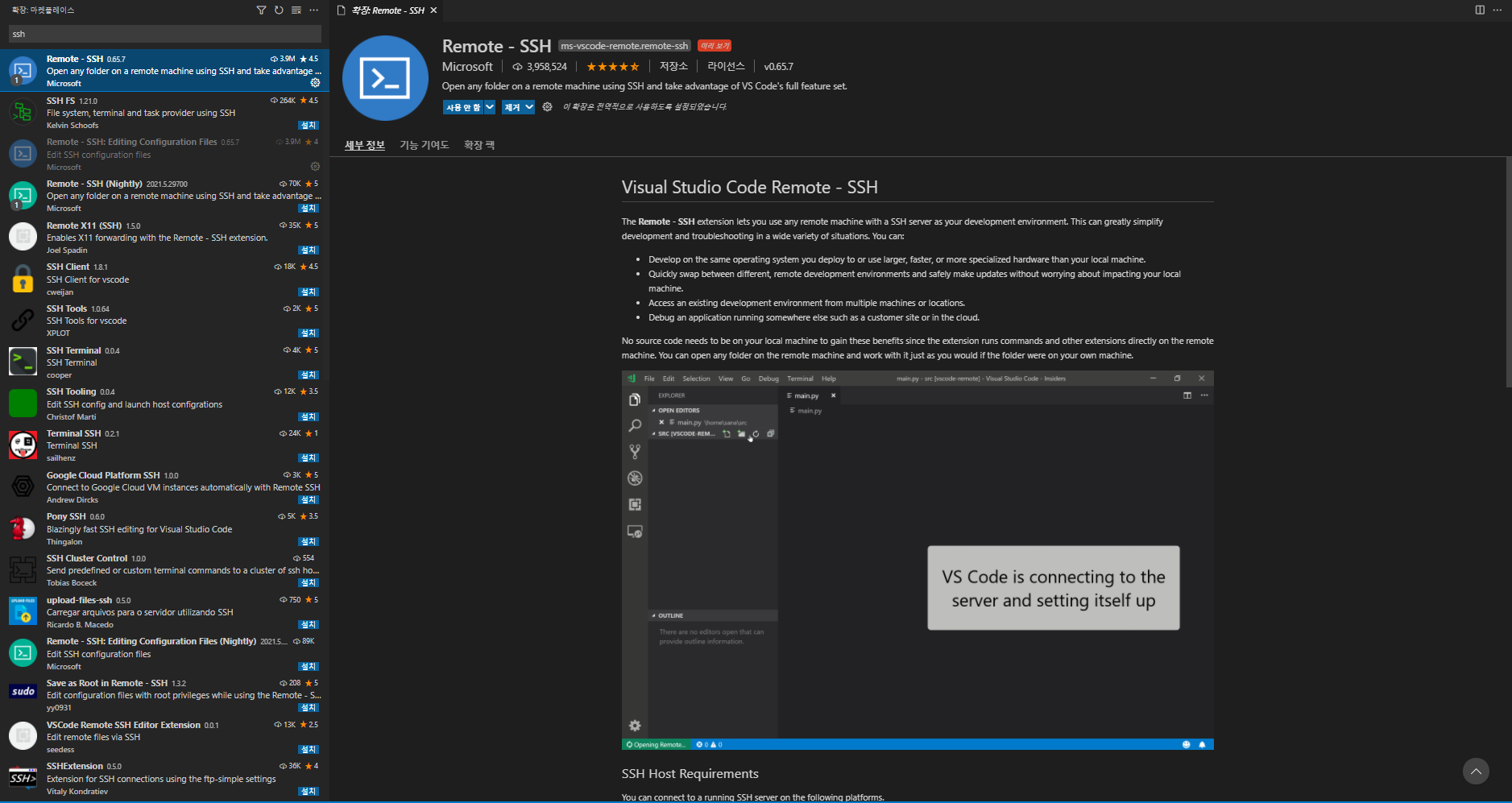Screen dimensions: 1512x803
Task: Select SSH Cluster Control icon
Action: pos(23,570)
